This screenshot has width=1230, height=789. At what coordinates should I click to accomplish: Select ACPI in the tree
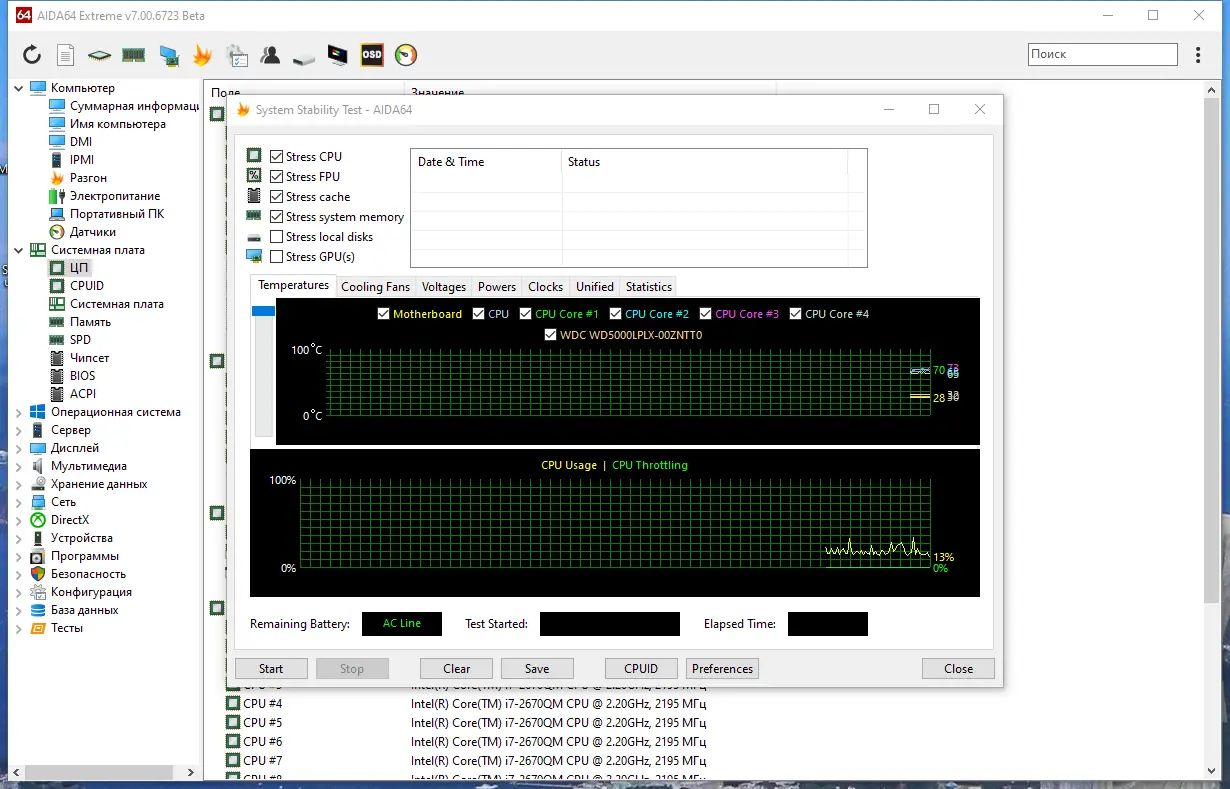click(x=83, y=394)
